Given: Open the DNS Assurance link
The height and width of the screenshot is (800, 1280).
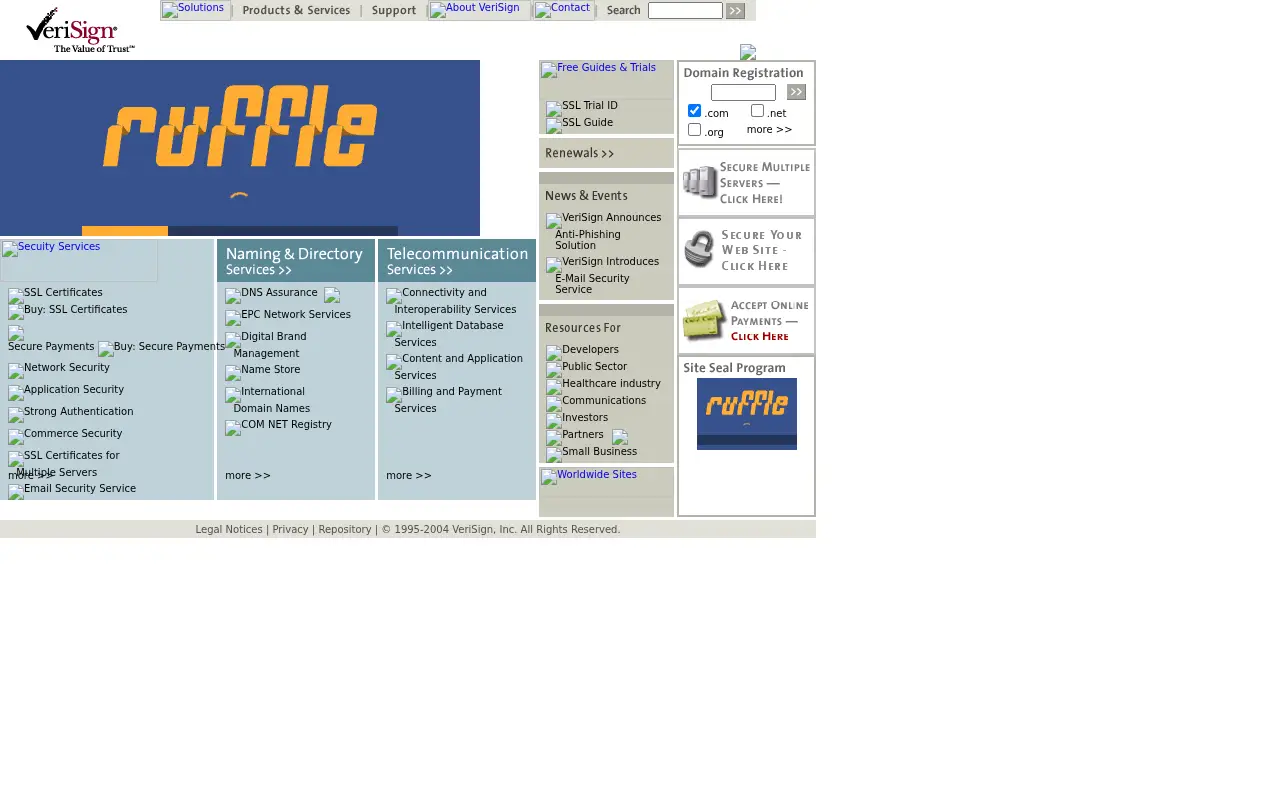Looking at the screenshot, I should tap(279, 293).
